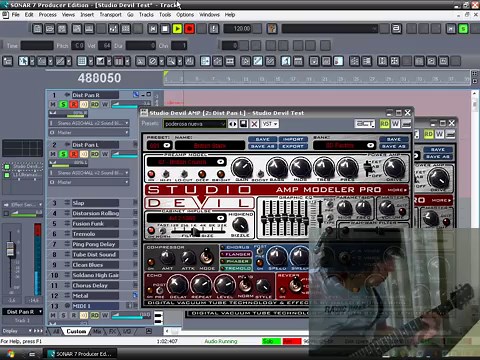
Task: Click the Reset (exclamation mark) toolbar button
Action: coord(214,29)
